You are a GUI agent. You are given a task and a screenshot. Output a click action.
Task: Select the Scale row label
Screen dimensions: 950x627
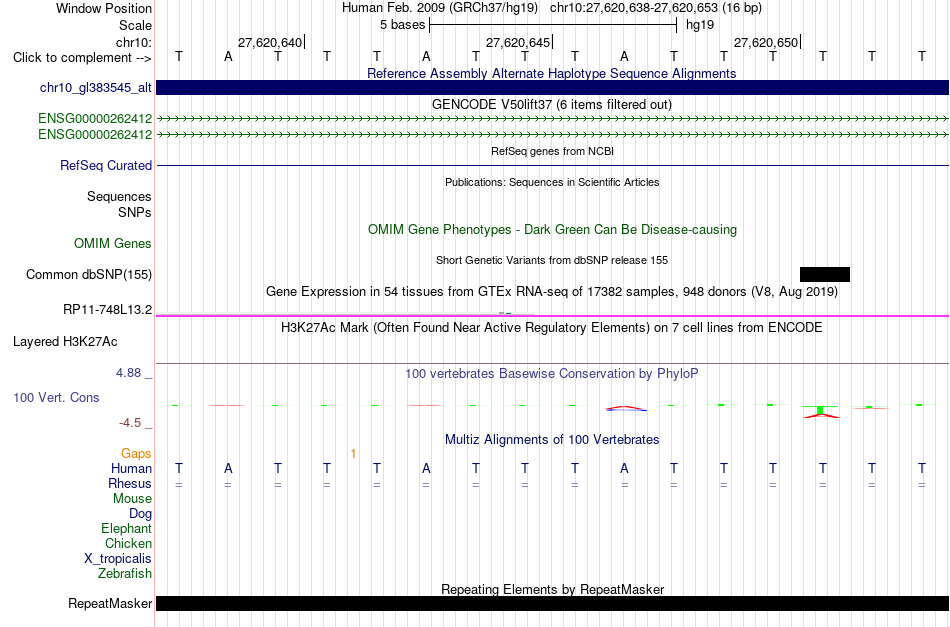135,25
